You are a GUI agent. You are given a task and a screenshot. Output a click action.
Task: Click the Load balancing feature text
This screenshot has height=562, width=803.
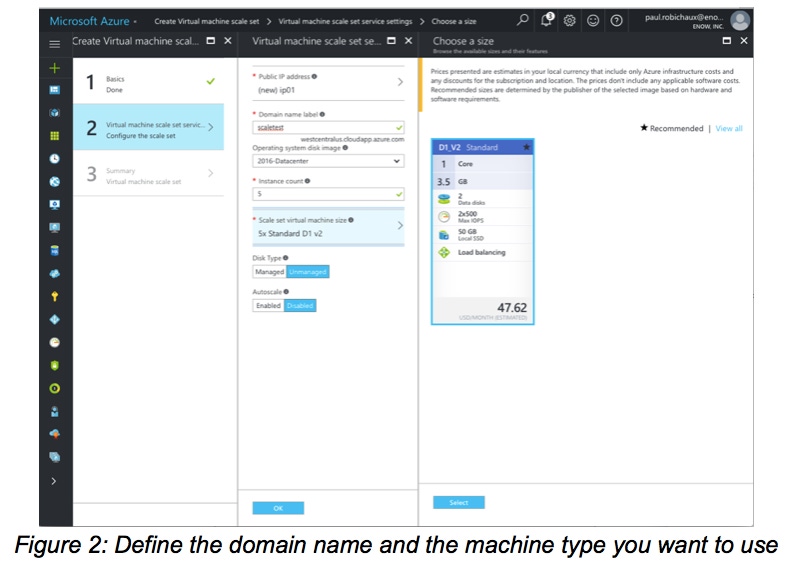tap(481, 252)
